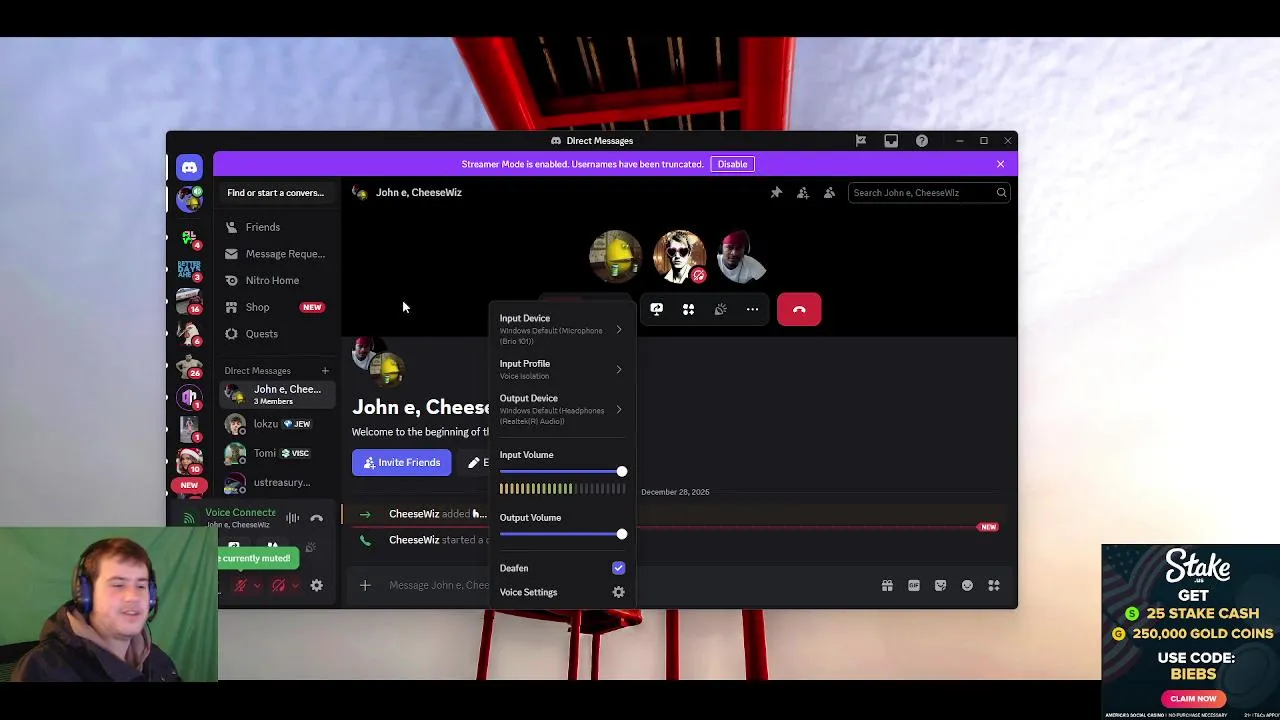Click the Output Volume slider handle
The width and height of the screenshot is (1280, 720).
[x=622, y=534]
